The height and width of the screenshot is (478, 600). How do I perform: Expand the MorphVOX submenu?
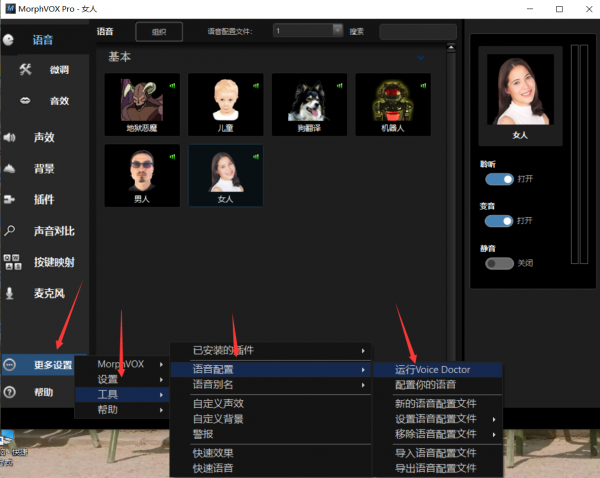pos(122,364)
